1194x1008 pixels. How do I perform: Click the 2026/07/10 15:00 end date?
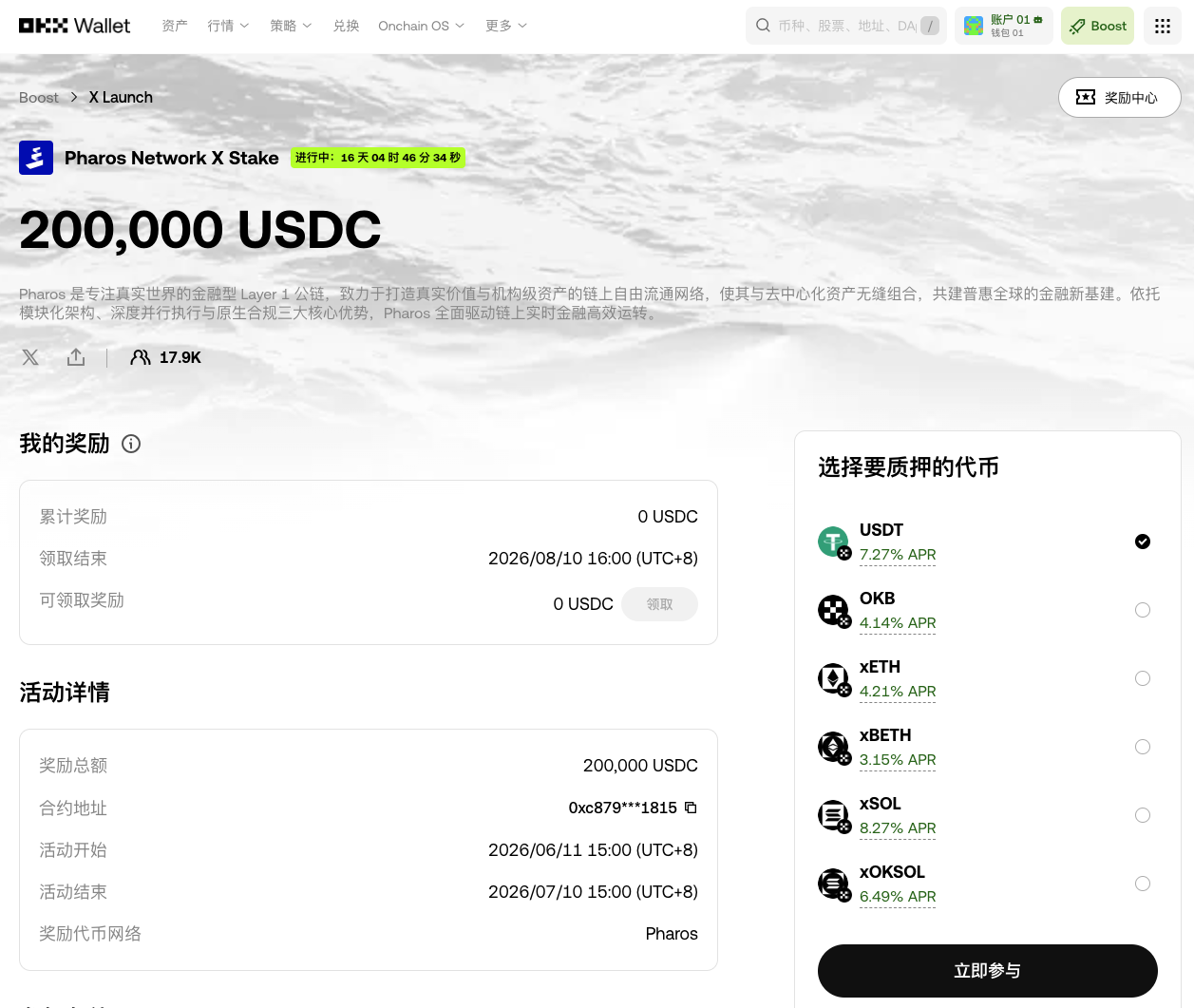click(593, 892)
